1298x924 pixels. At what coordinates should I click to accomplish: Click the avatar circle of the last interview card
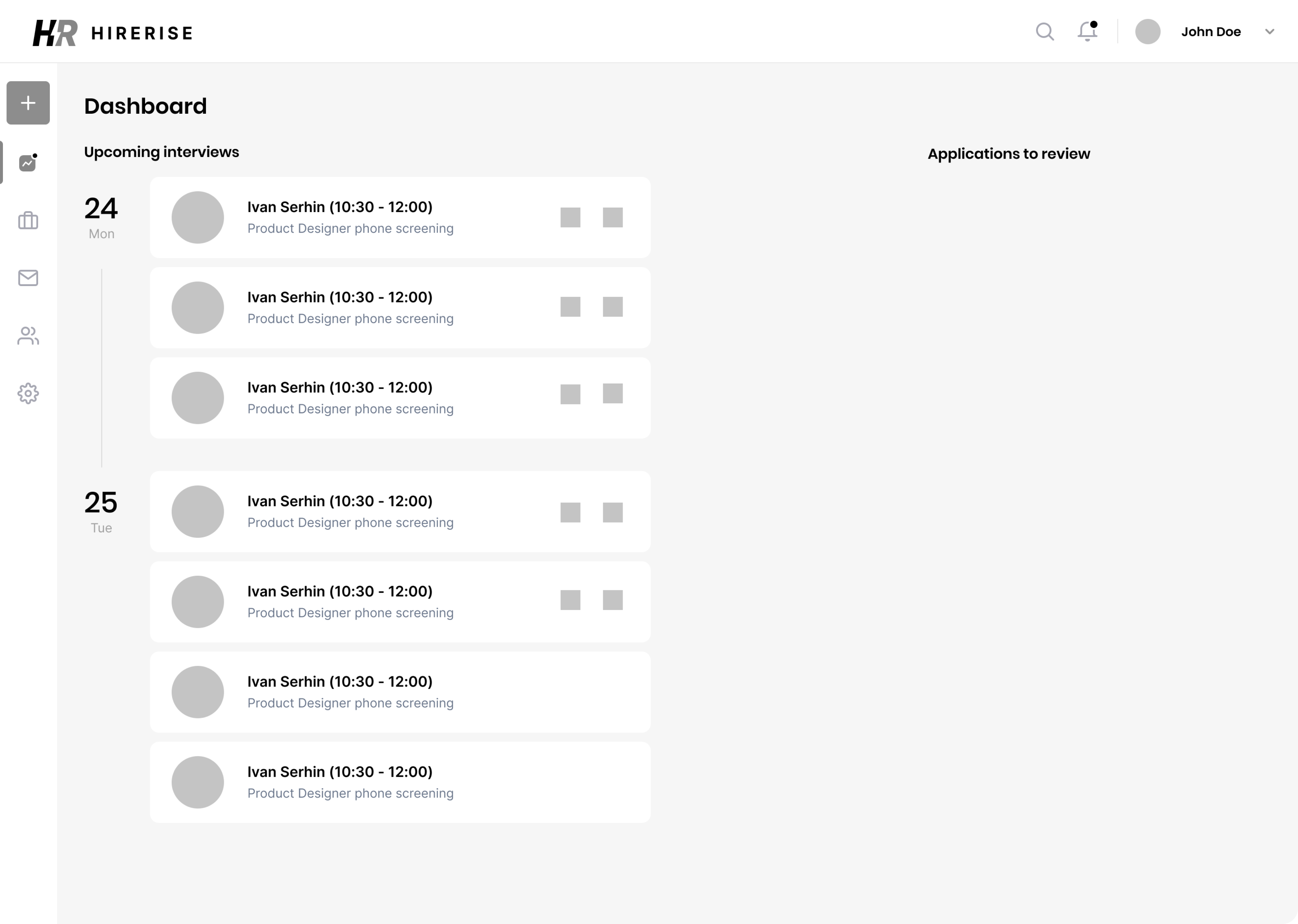coord(197,782)
